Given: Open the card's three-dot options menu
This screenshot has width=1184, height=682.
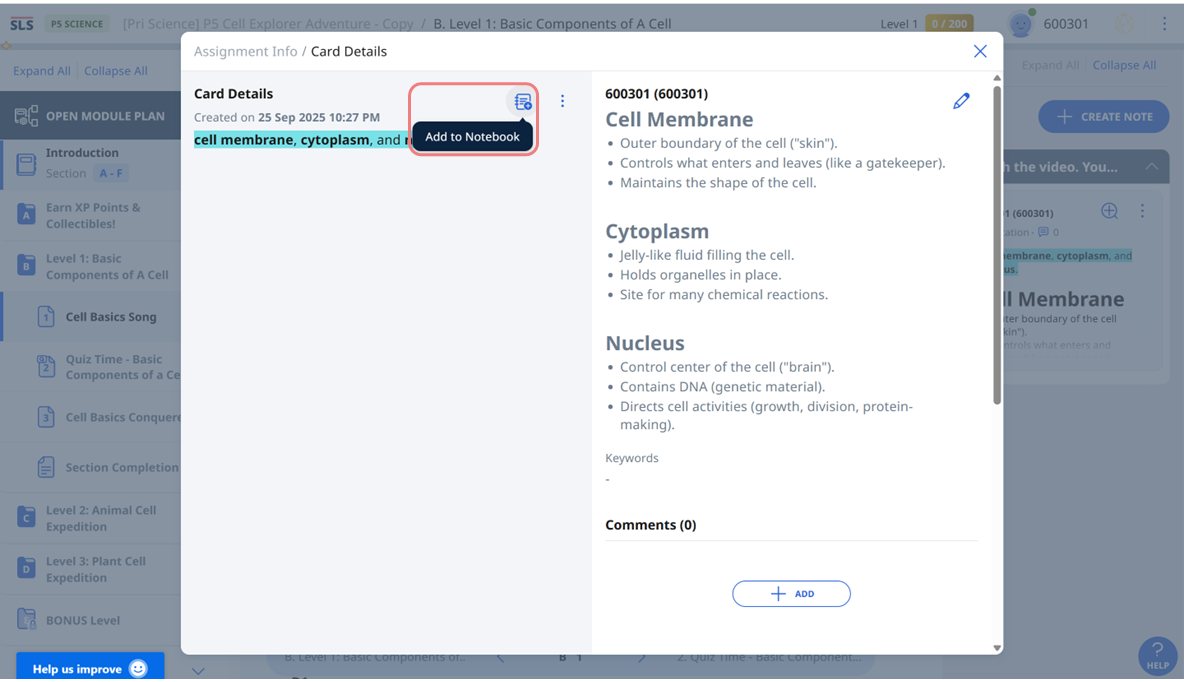Looking at the screenshot, I should [x=562, y=101].
